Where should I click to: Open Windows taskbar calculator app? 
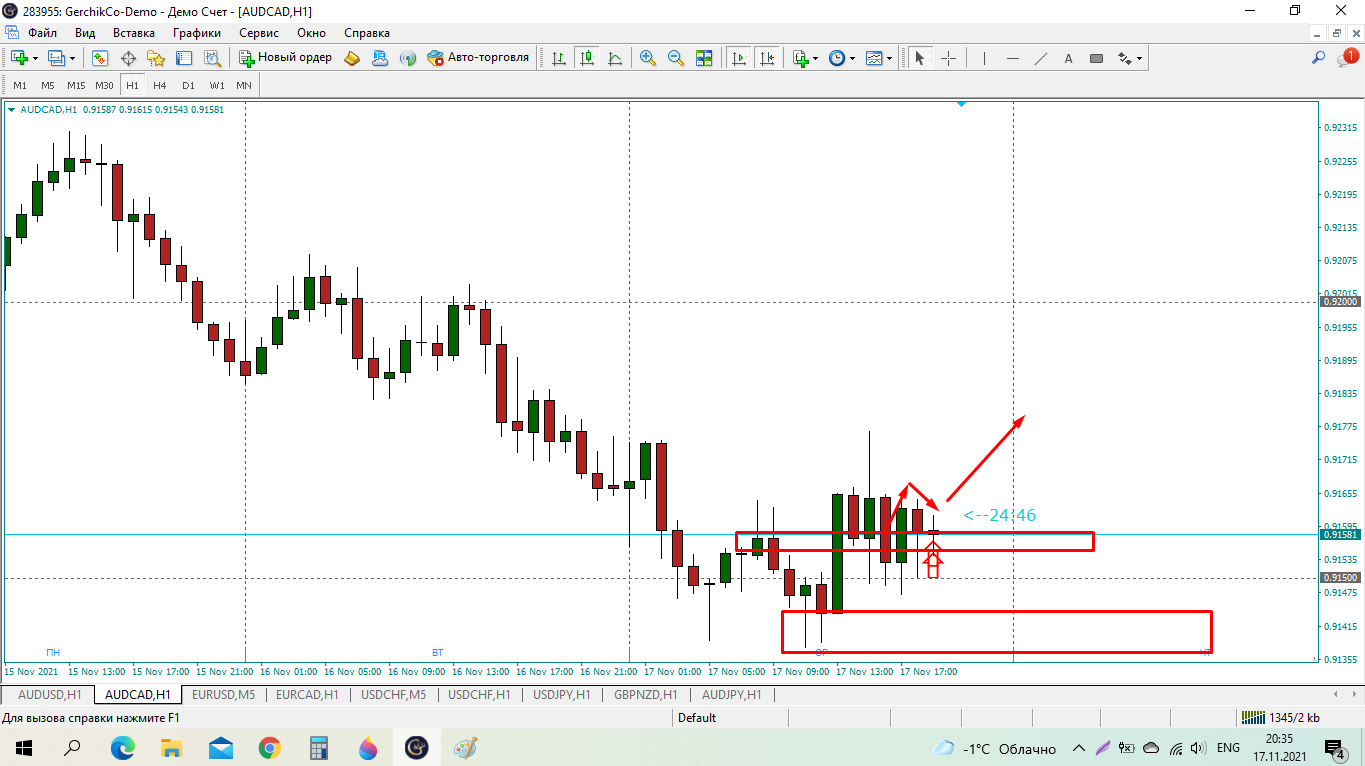[319, 747]
